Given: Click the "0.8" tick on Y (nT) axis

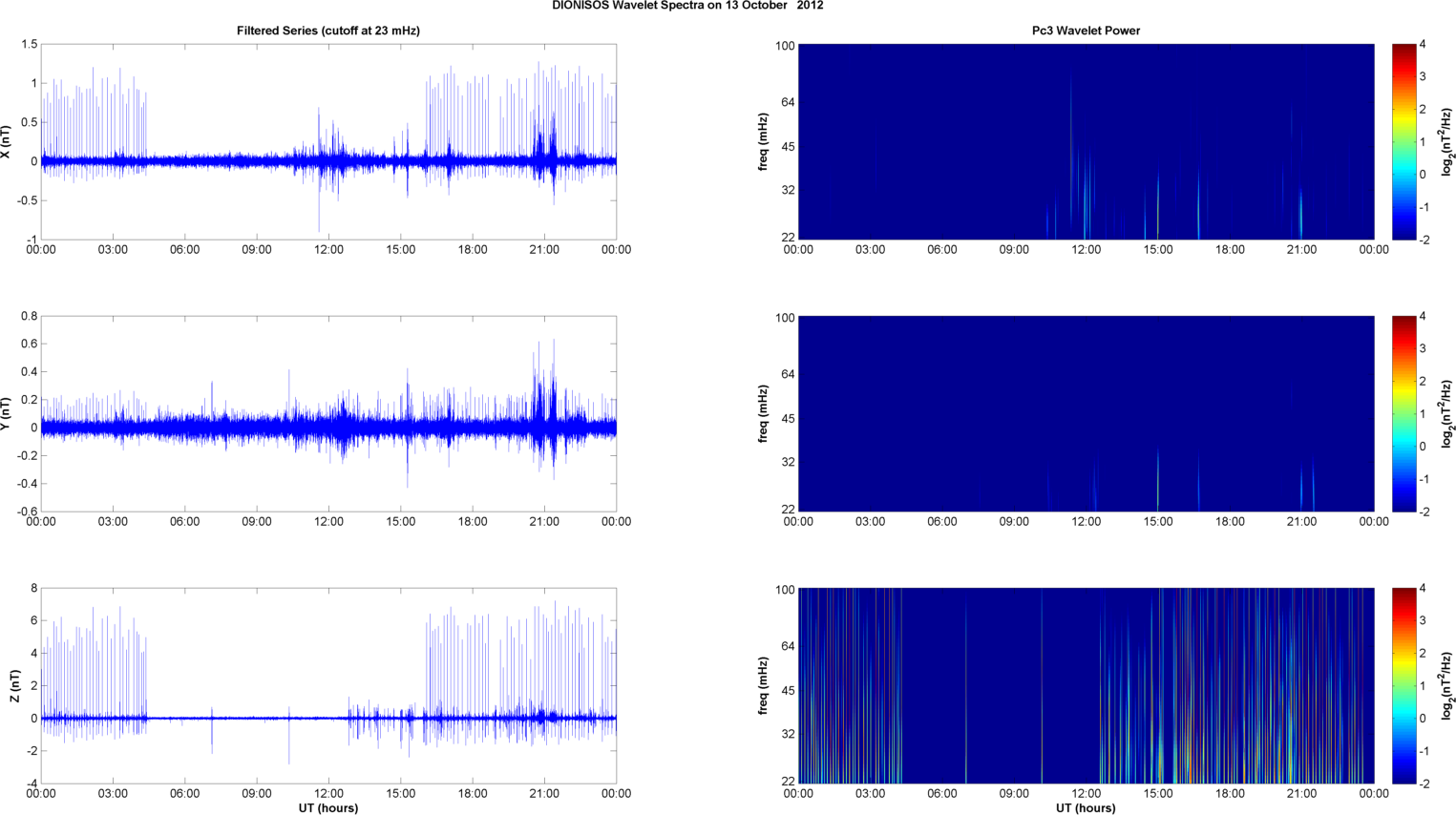Looking at the screenshot, I should [29, 317].
